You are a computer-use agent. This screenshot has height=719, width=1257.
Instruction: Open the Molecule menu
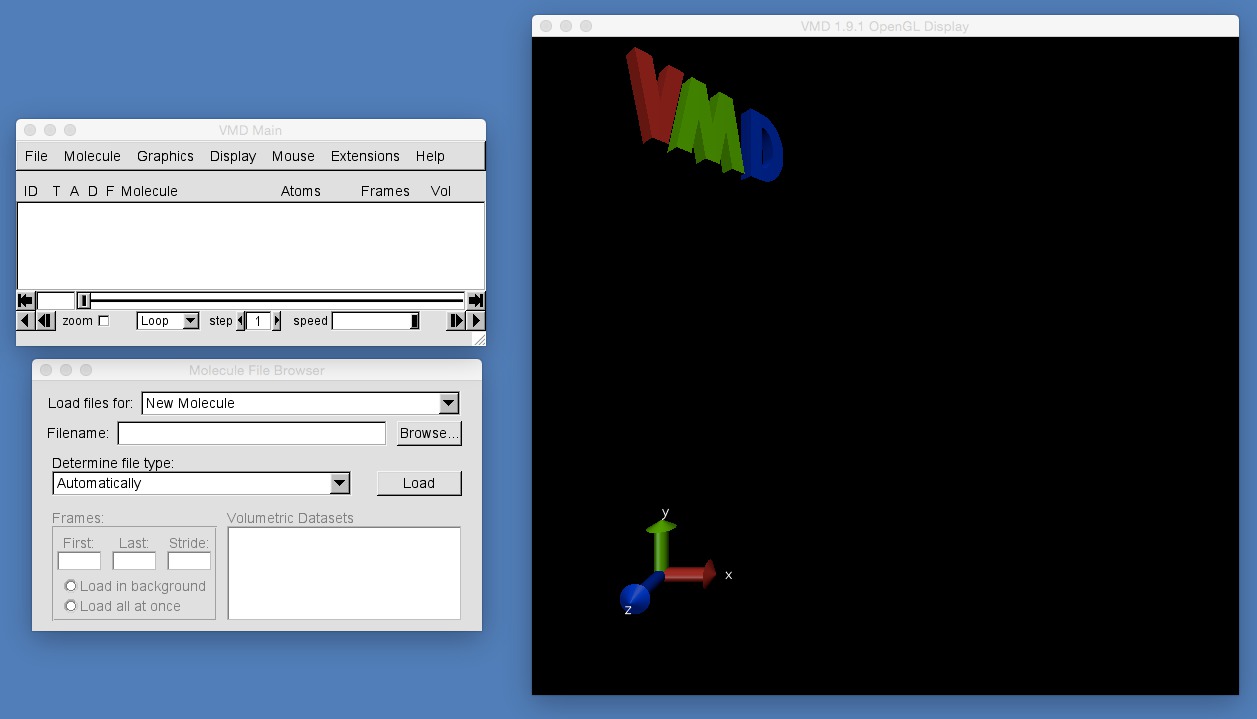tap(92, 156)
